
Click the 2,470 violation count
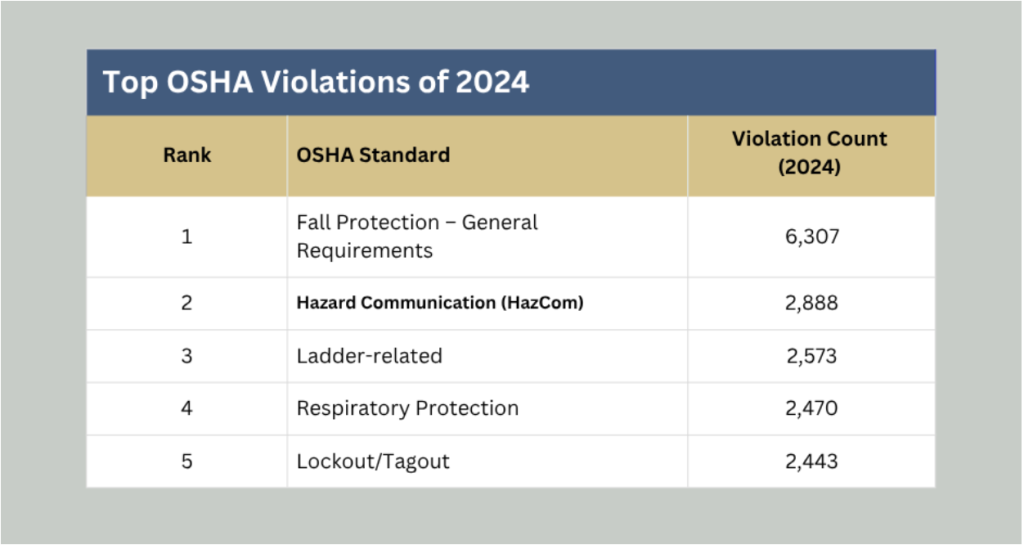(x=811, y=409)
